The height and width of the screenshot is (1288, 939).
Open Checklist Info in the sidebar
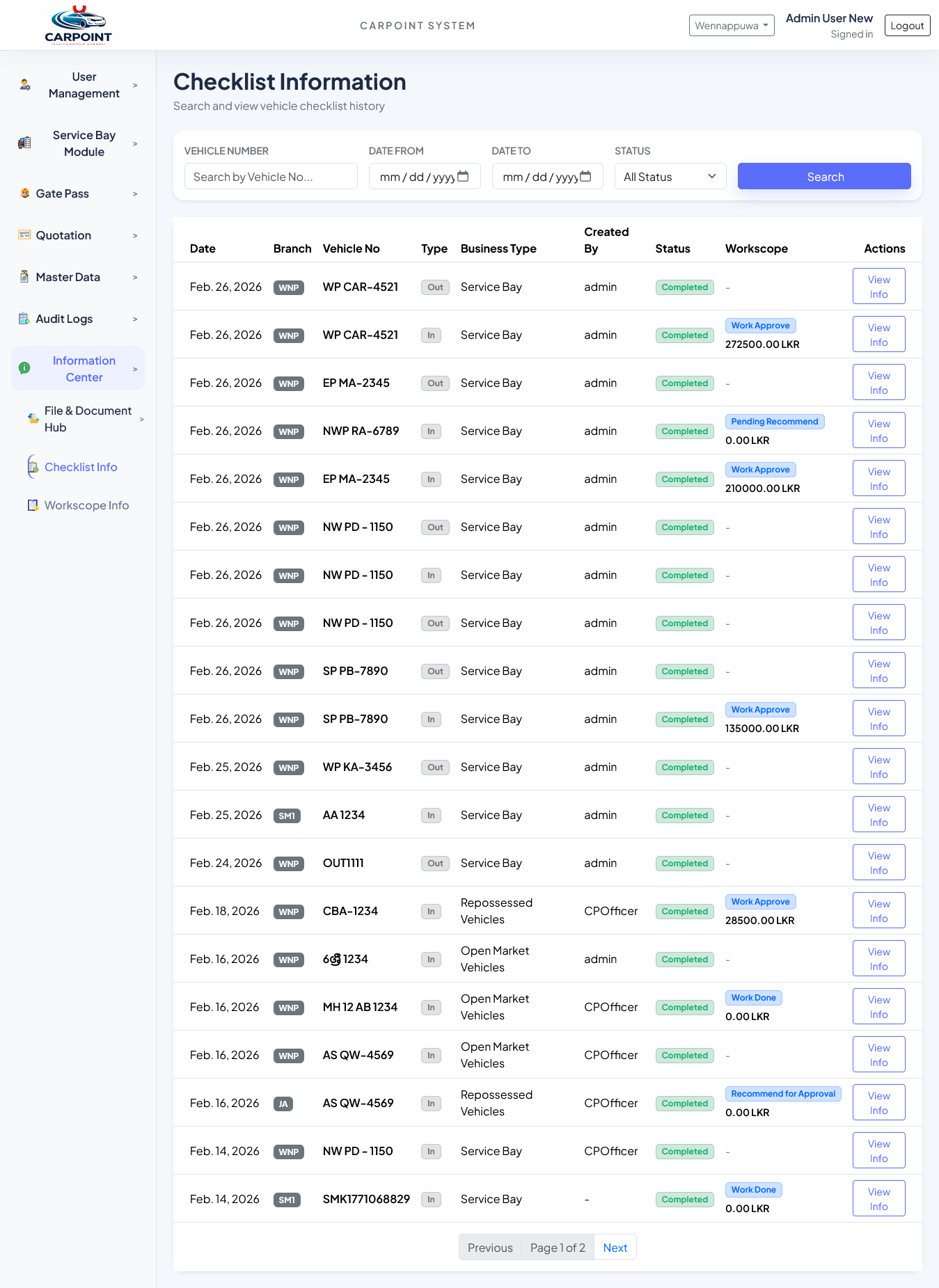(81, 467)
